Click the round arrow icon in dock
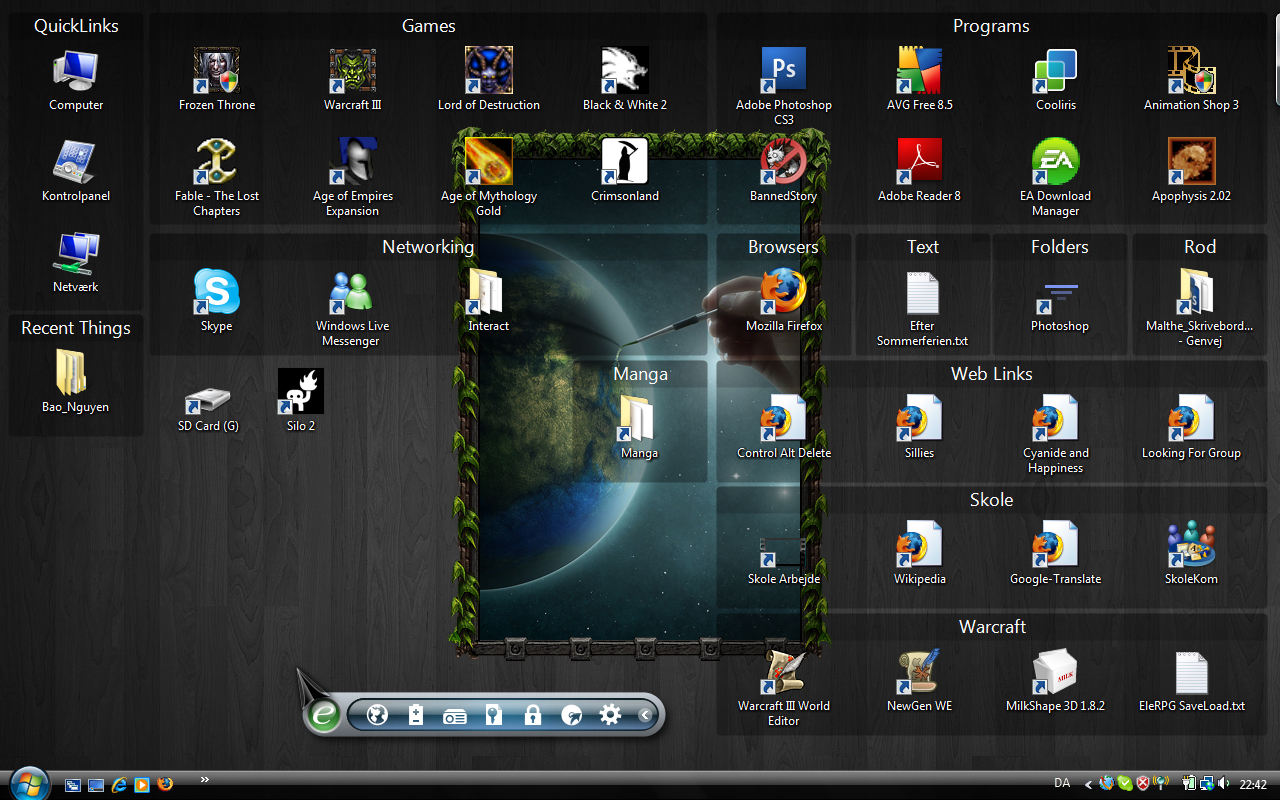Image resolution: width=1280 pixels, height=800 pixels. 572,715
